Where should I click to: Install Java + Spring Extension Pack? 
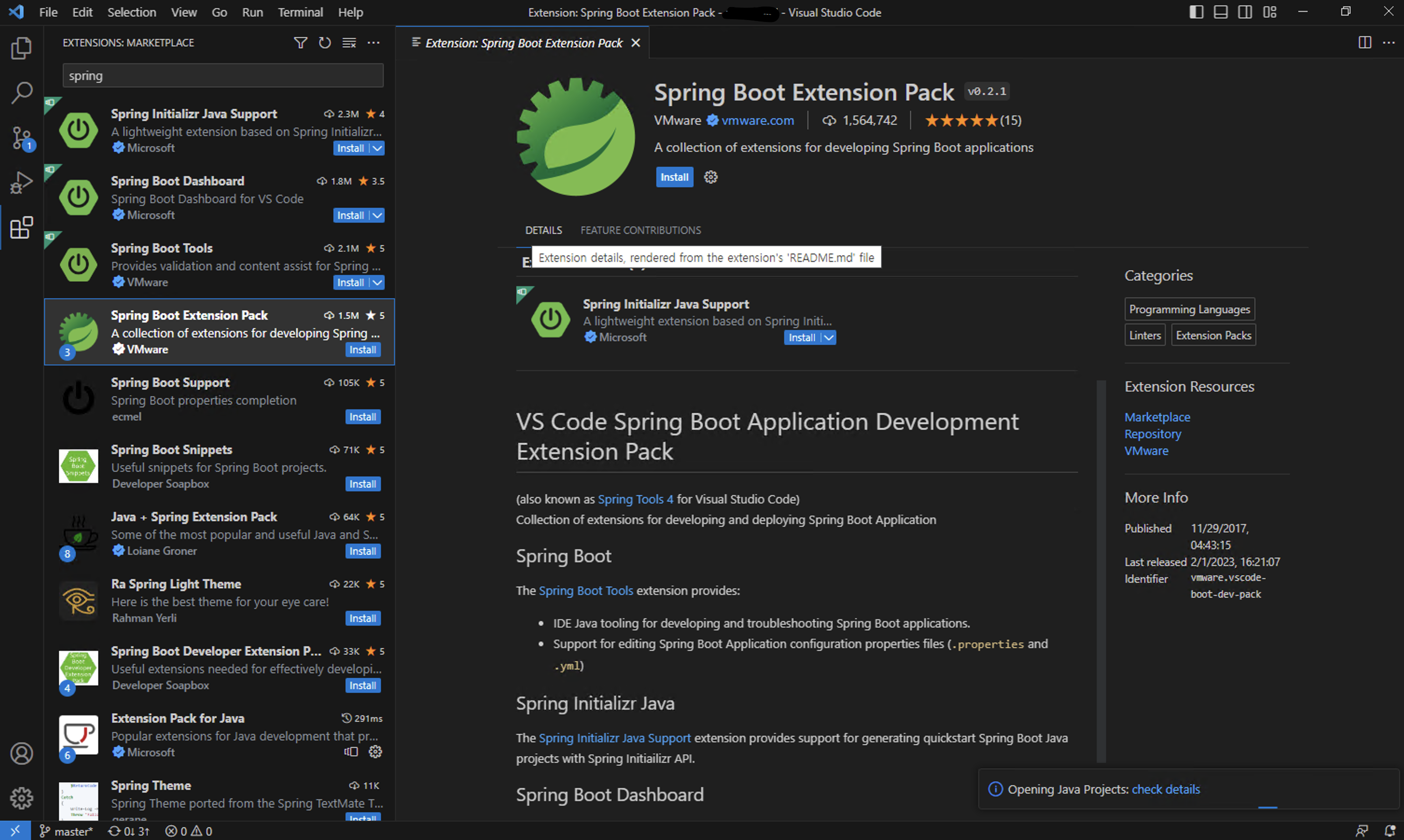363,551
